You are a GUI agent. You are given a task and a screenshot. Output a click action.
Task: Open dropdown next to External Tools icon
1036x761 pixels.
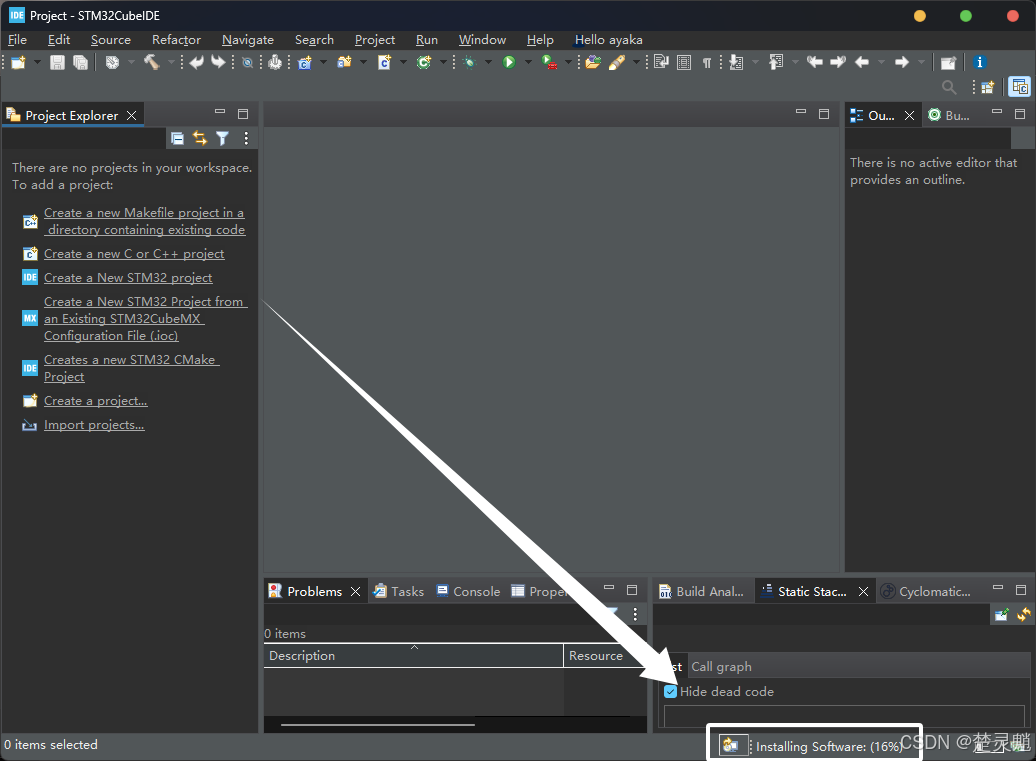click(x=568, y=62)
